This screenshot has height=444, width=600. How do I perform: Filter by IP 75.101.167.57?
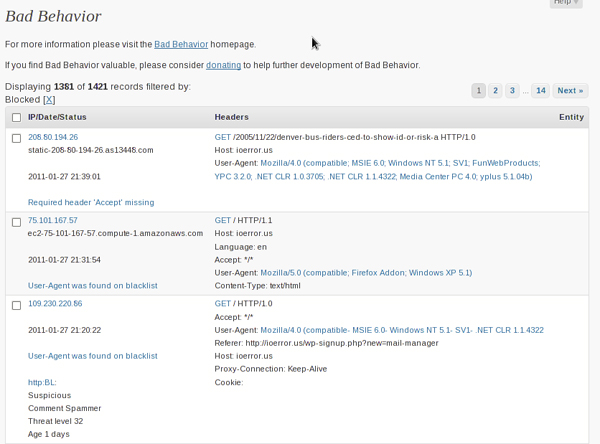click(x=52, y=220)
